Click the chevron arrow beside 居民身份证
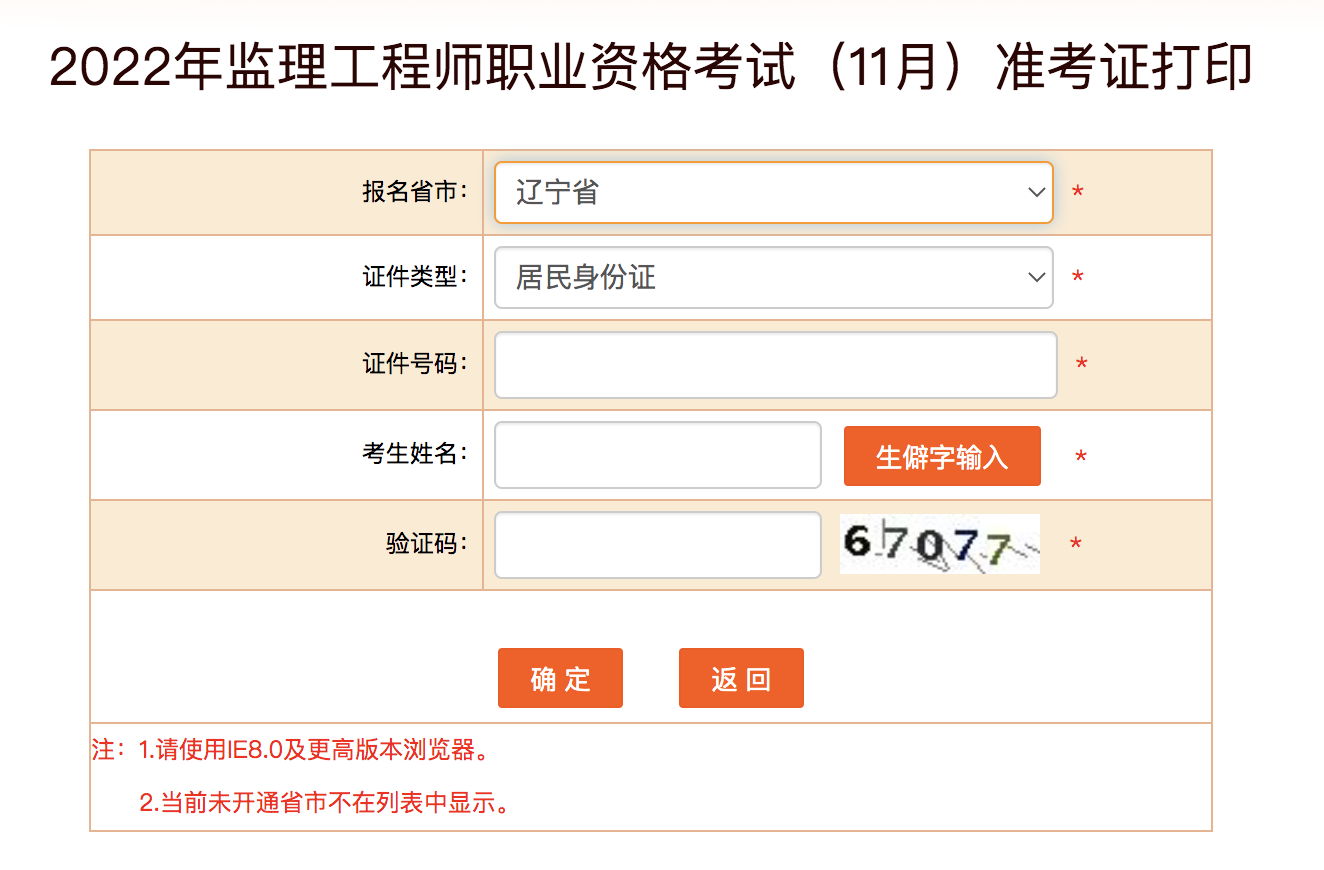Image resolution: width=1324 pixels, height=870 pixels. tap(1035, 277)
